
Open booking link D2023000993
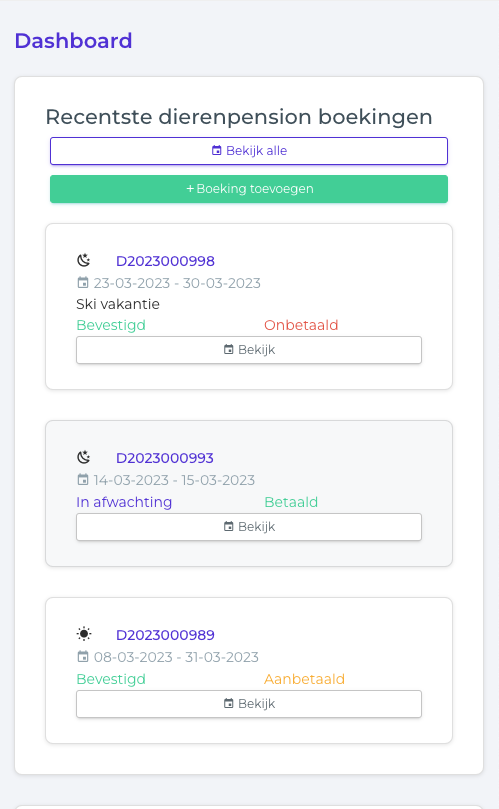[165, 458]
